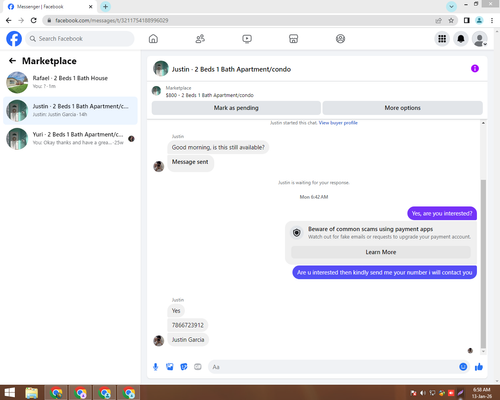The image size is (500, 400).
Task: Choose a GIF icon
Action: coord(198,367)
